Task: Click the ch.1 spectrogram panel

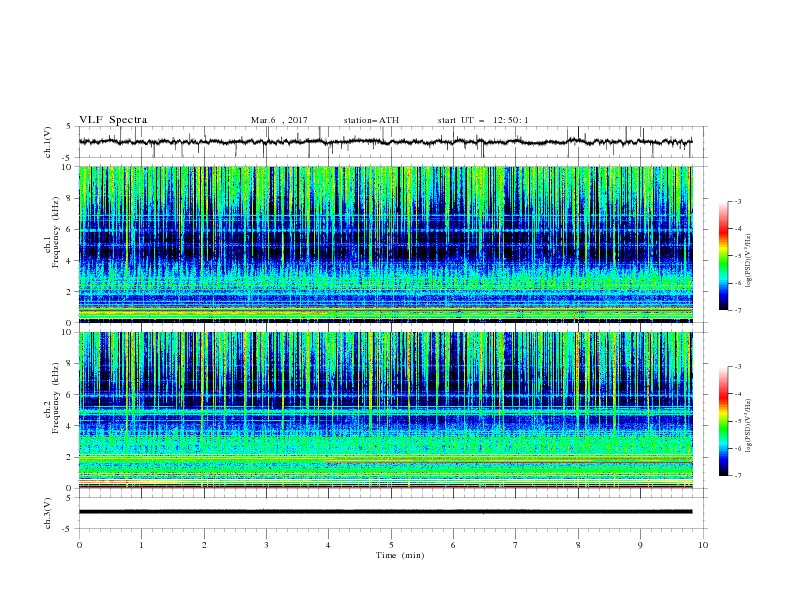Action: pos(385,244)
